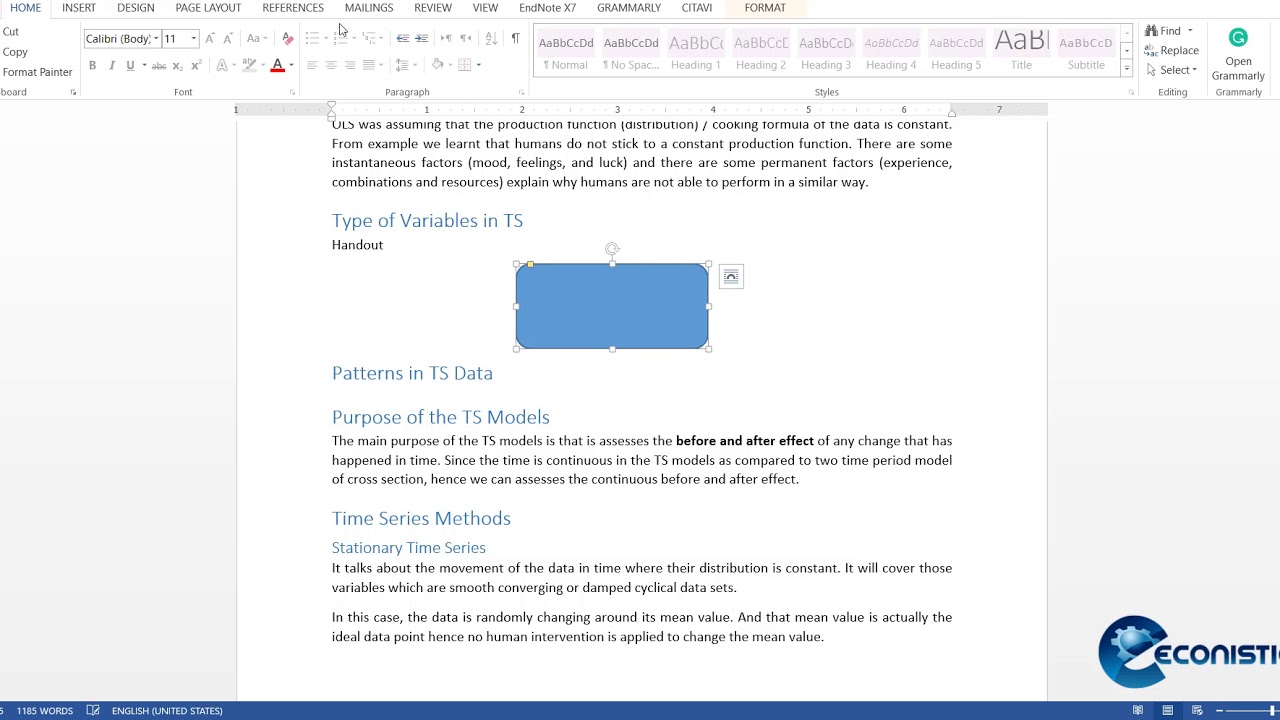This screenshot has height=720, width=1280.
Task: Toggle bold formatting
Action: 92,65
